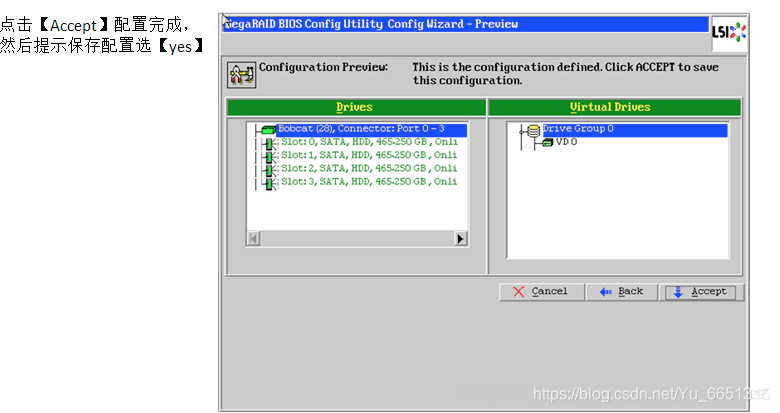Click the Drive Group 0 disk stack icon
This screenshot has height=413, width=780.
point(533,131)
